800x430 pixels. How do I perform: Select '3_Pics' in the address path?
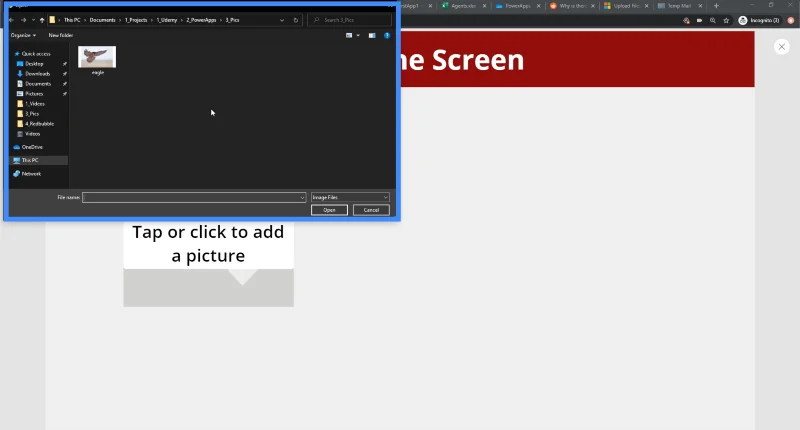point(232,20)
